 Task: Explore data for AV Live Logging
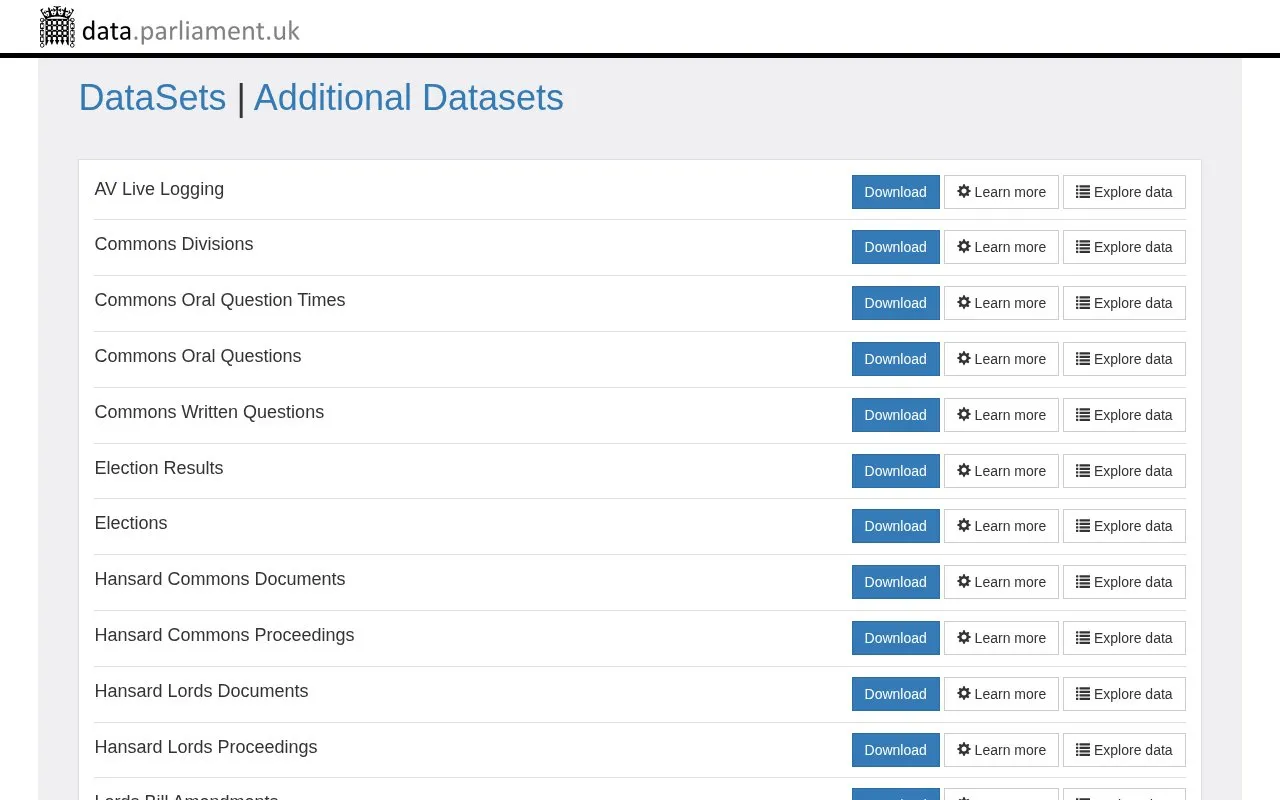pyautogui.click(x=1124, y=192)
